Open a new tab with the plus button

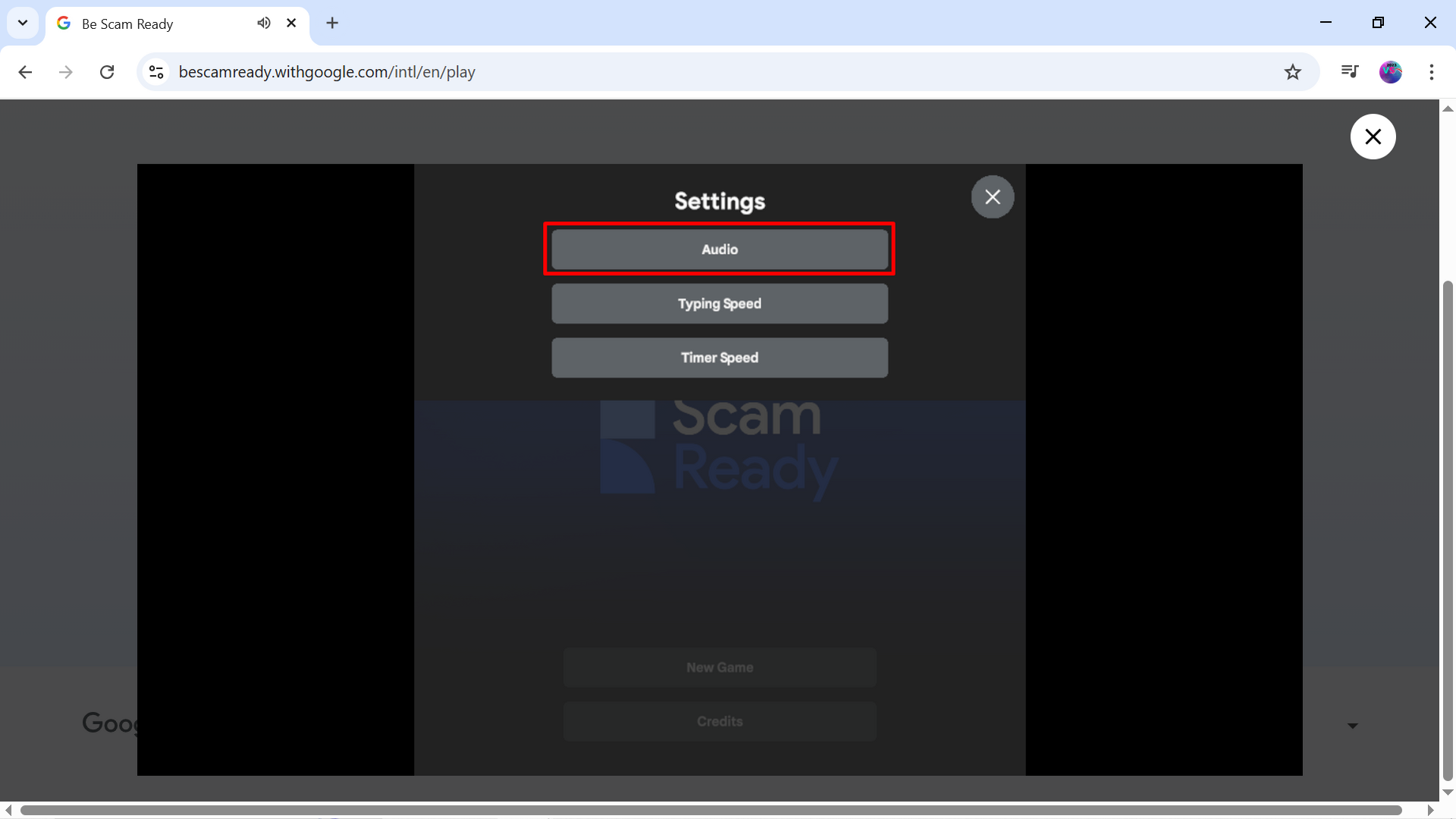[332, 23]
